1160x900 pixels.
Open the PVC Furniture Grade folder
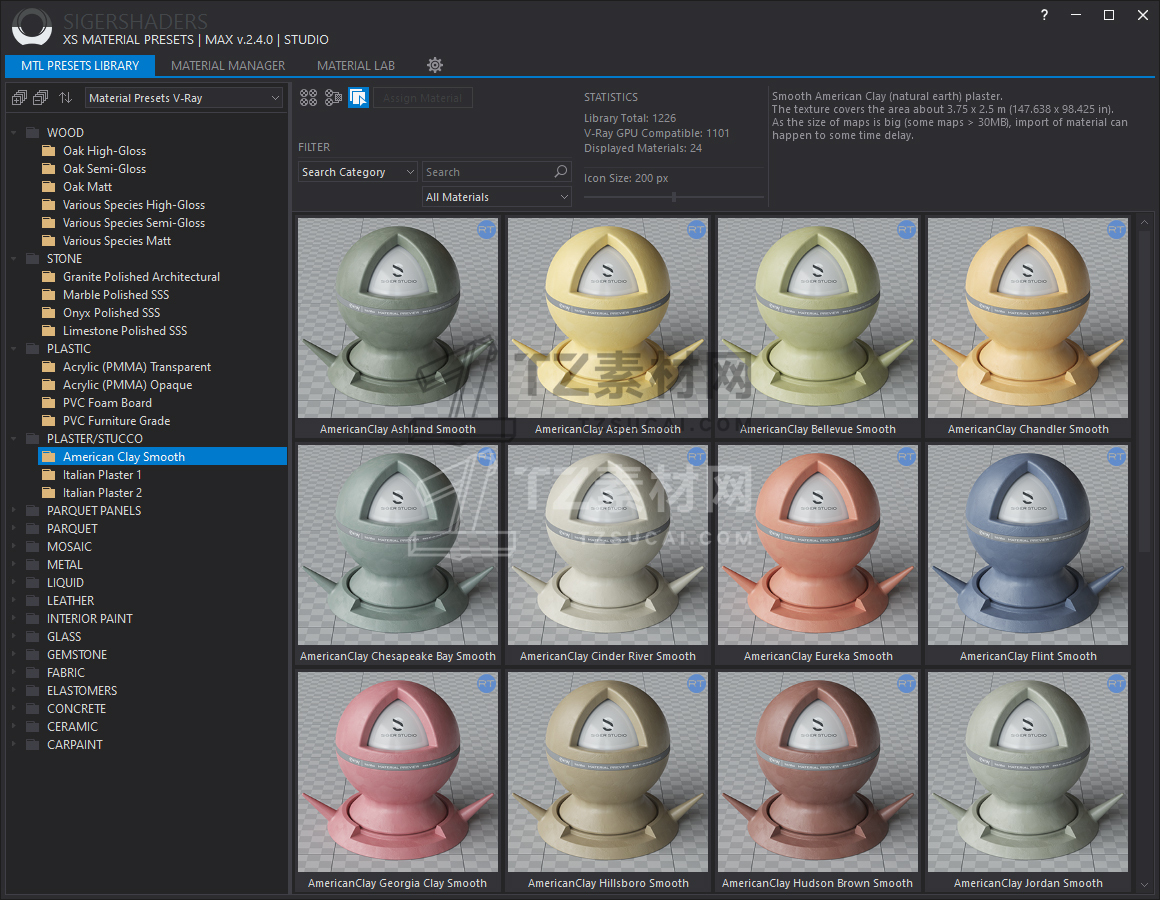[x=116, y=421]
